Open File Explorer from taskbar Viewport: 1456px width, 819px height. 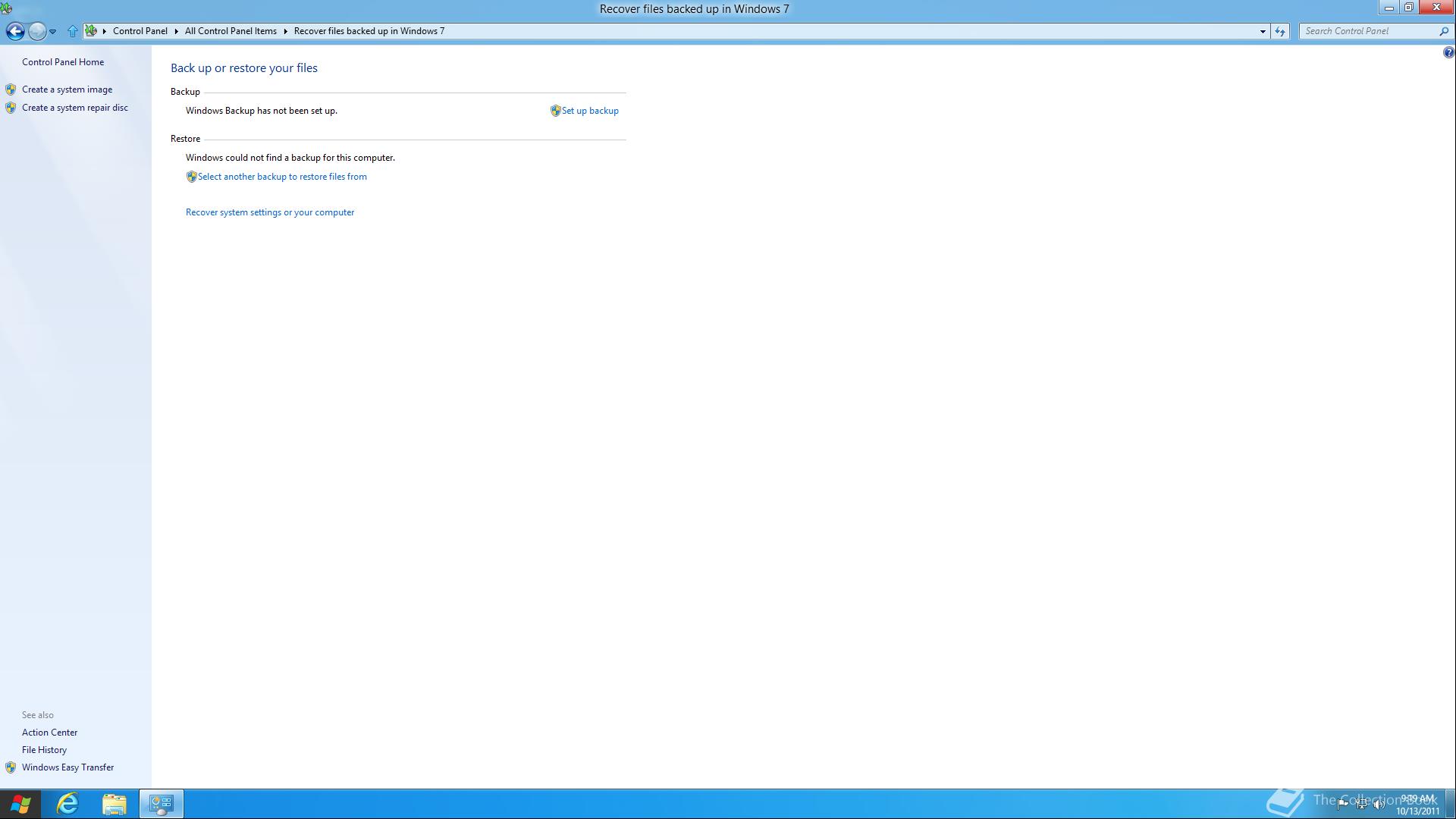(115, 804)
